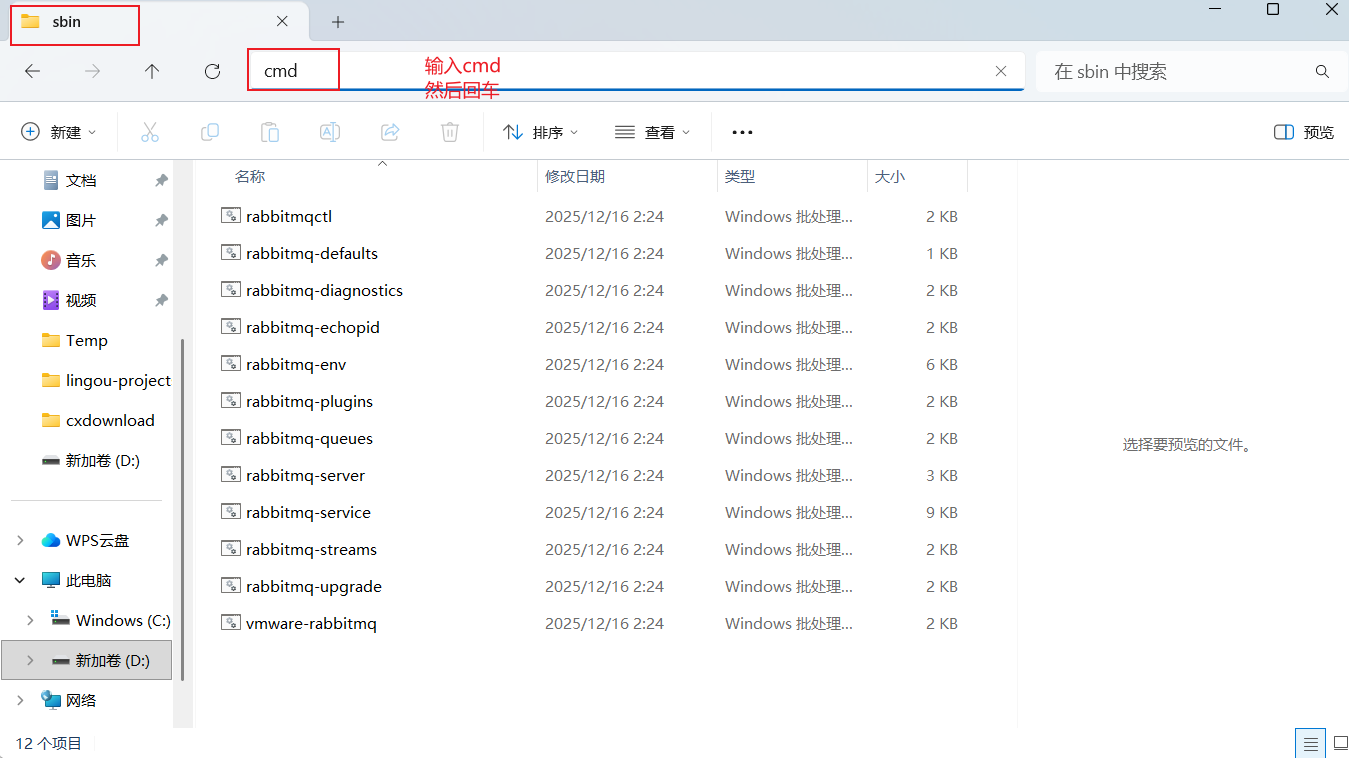
Task: Click the Paste toolbar icon
Action: click(x=270, y=132)
